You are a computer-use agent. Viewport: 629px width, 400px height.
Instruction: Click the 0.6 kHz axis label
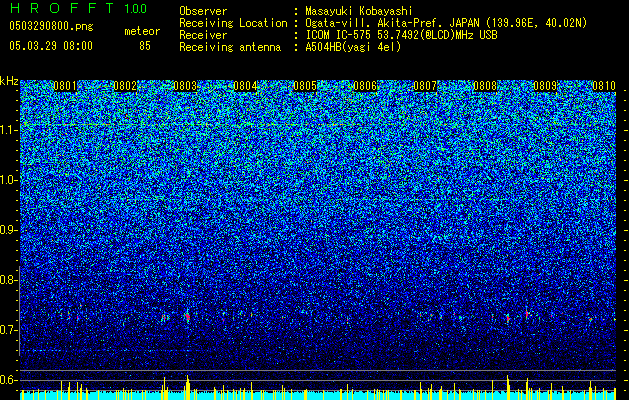8,380
